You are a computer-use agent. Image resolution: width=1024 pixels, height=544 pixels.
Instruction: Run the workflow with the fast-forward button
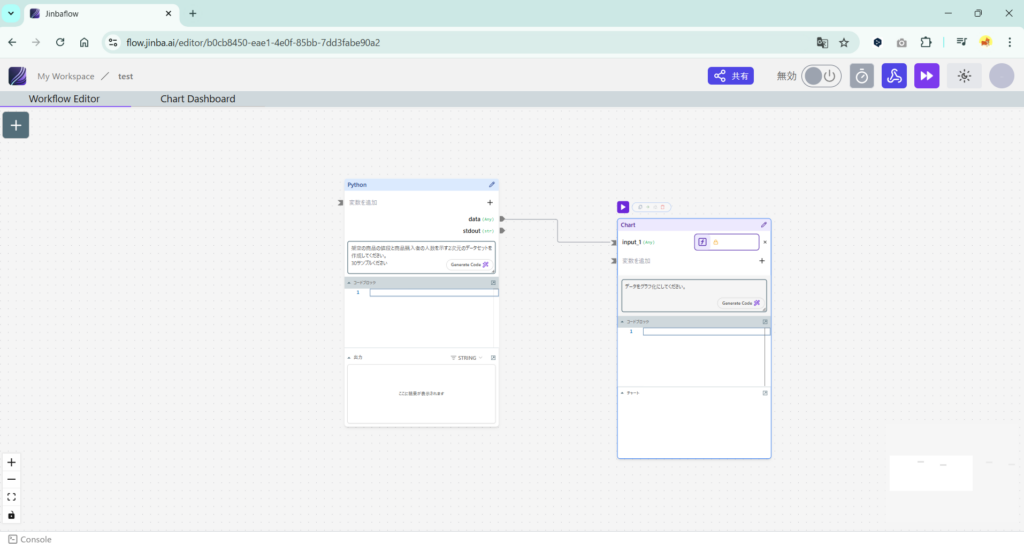coord(927,76)
